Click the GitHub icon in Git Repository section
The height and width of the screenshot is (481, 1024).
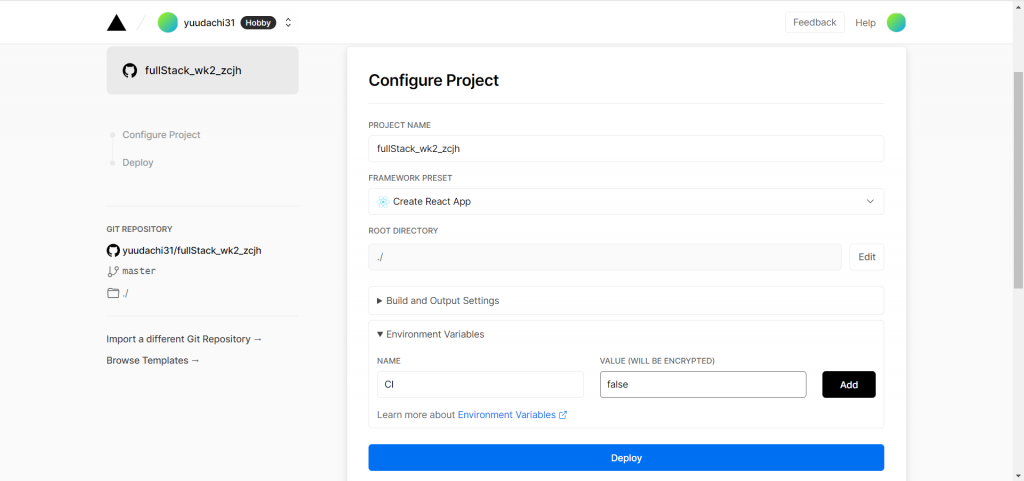click(x=113, y=250)
